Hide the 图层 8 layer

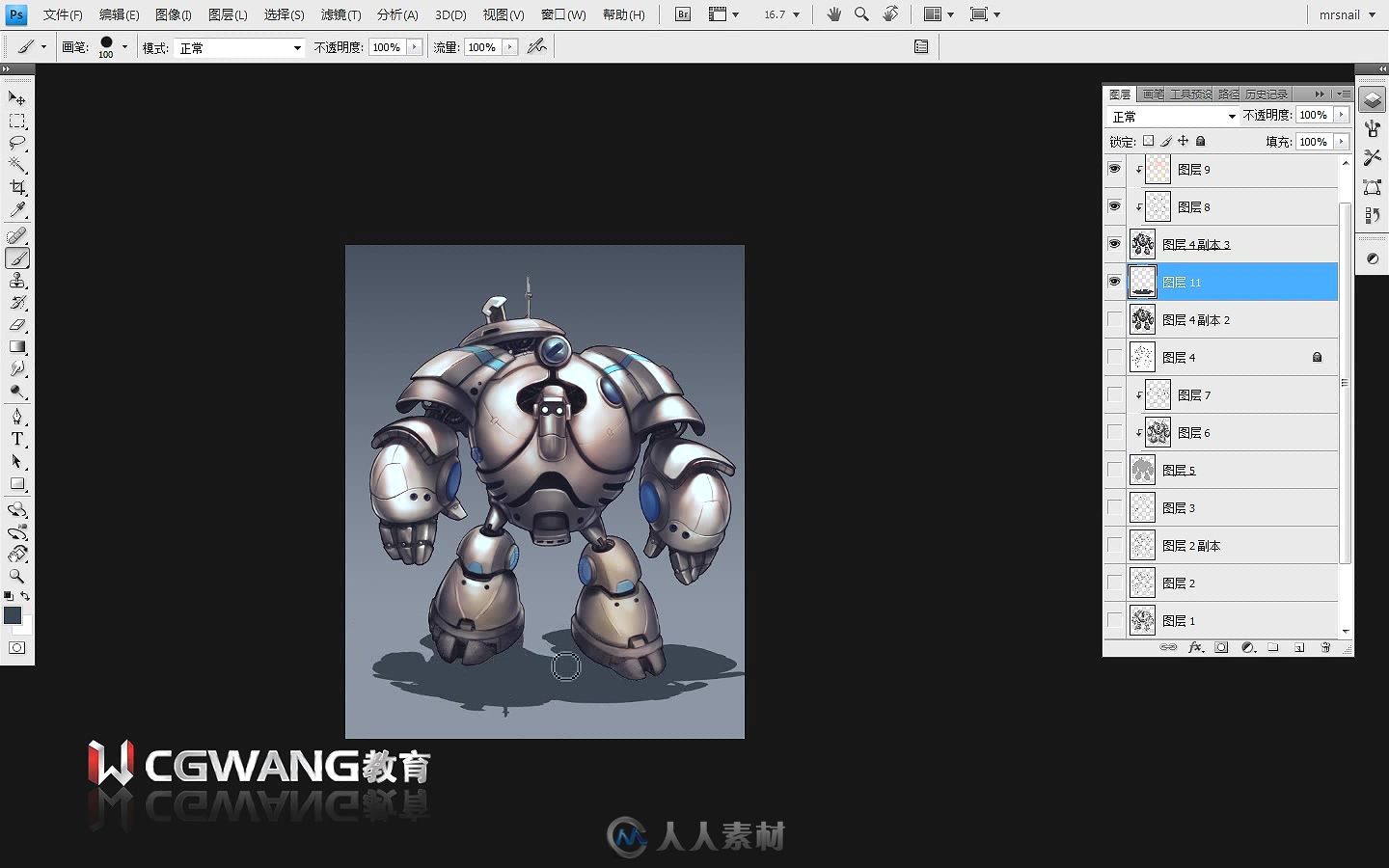1114,206
